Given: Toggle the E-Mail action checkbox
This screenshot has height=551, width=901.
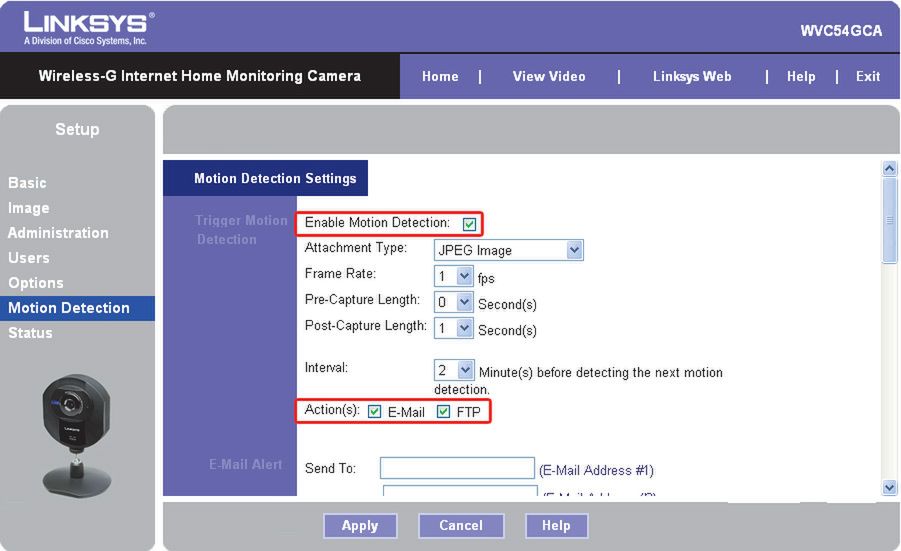Looking at the screenshot, I should [375, 411].
